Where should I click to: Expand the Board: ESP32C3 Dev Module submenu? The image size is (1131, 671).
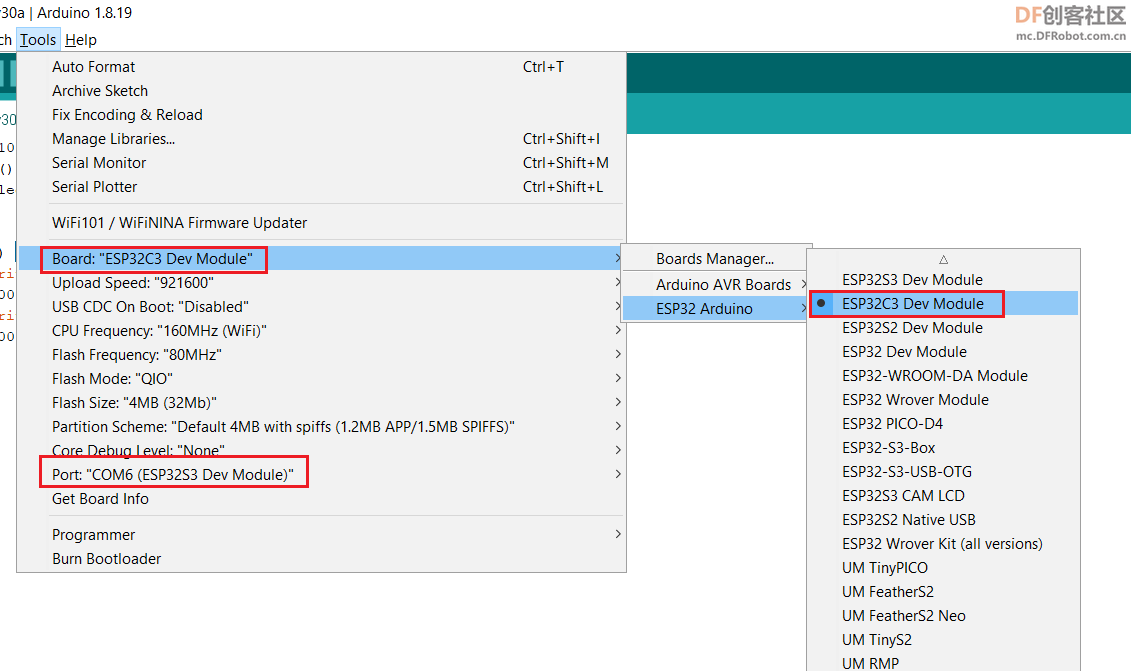pyautogui.click(x=322, y=258)
